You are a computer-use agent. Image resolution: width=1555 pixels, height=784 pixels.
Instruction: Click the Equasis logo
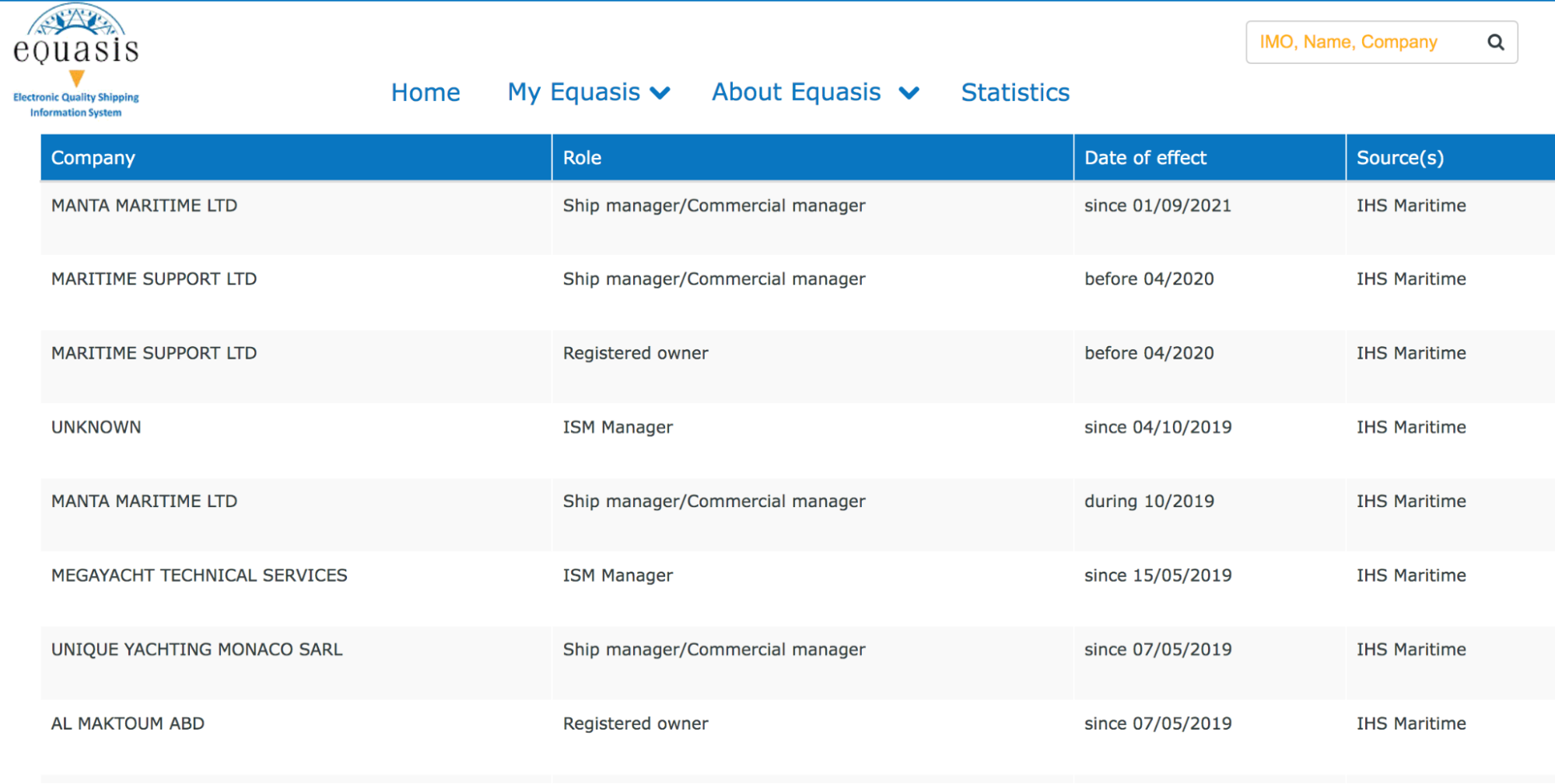(x=76, y=61)
